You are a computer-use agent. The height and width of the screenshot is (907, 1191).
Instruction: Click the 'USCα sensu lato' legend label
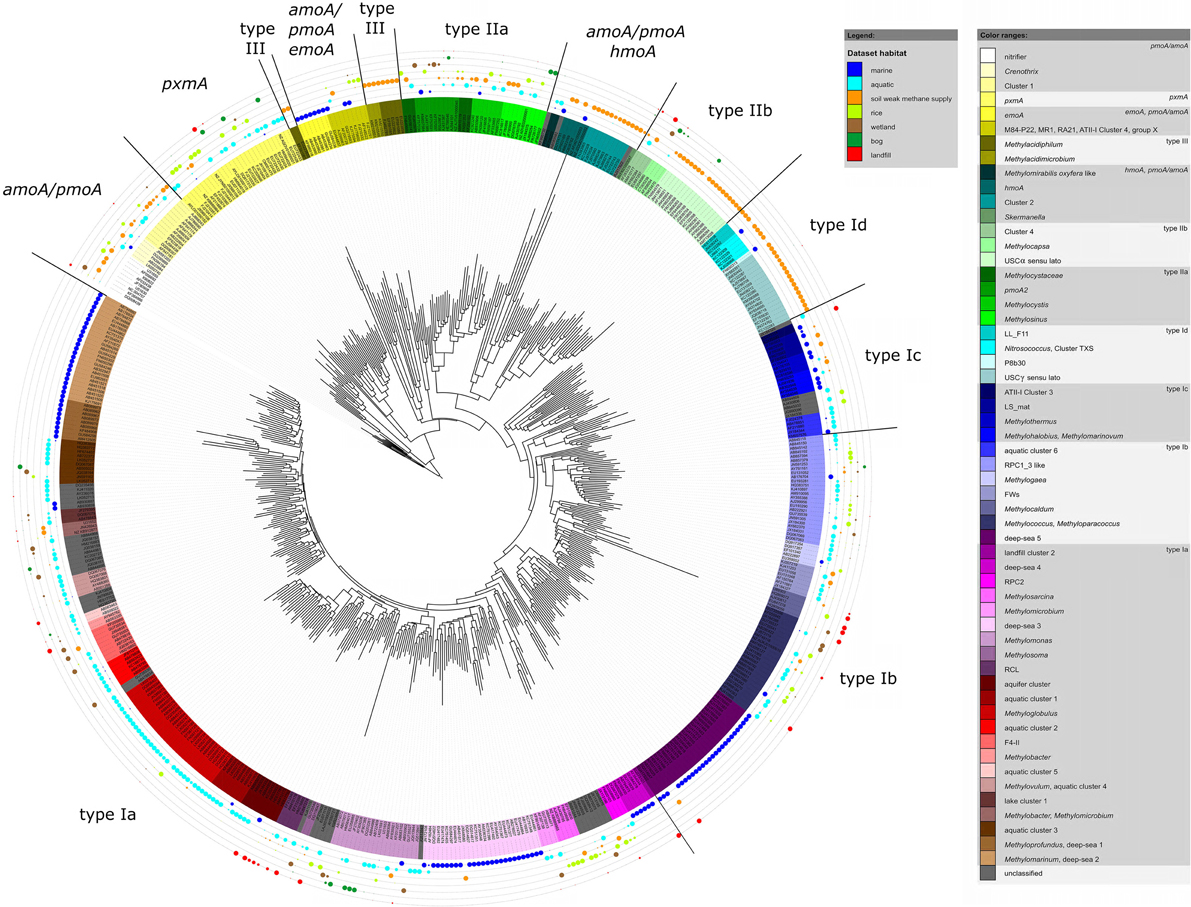point(1032,261)
